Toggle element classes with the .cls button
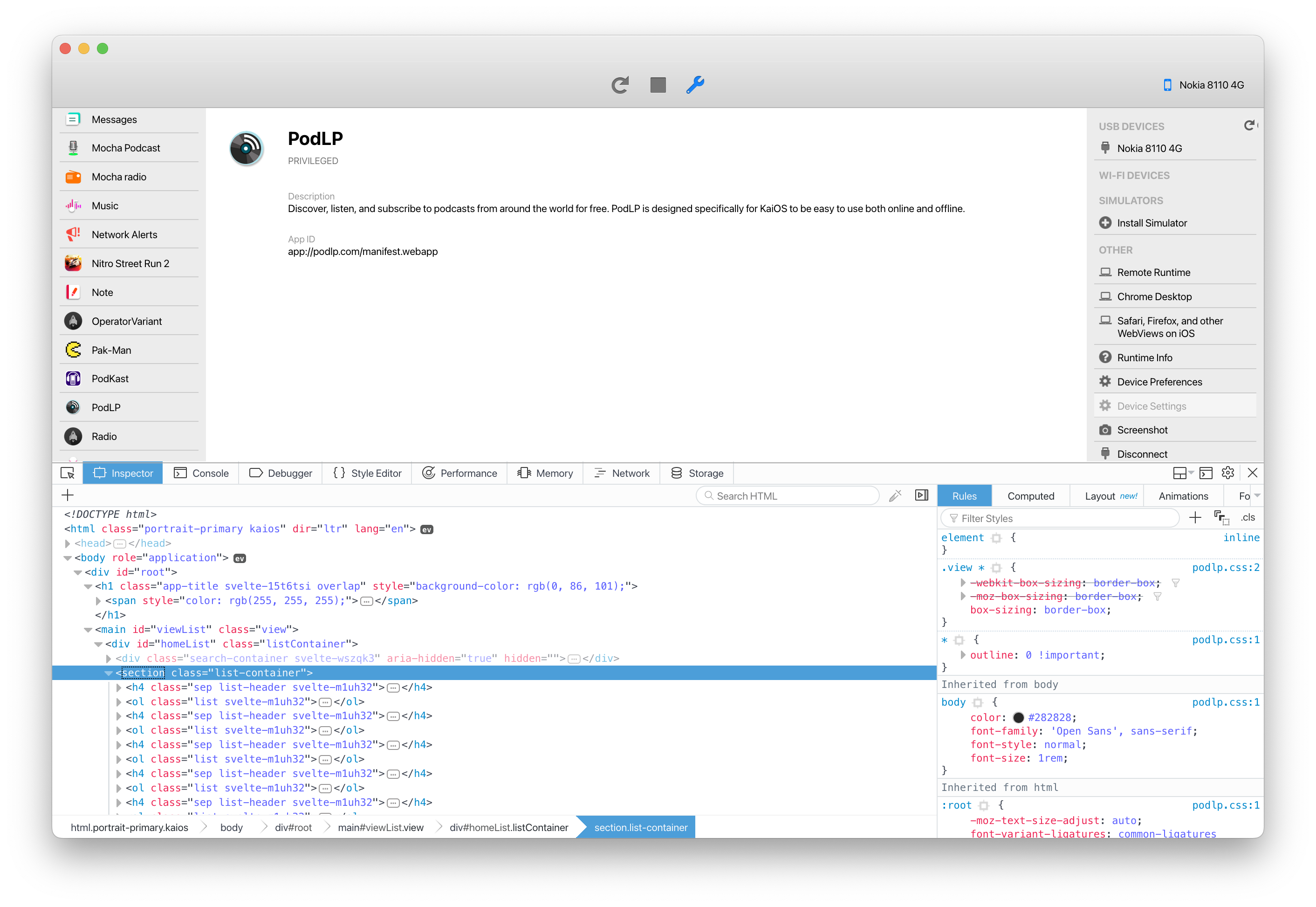 tap(1248, 518)
